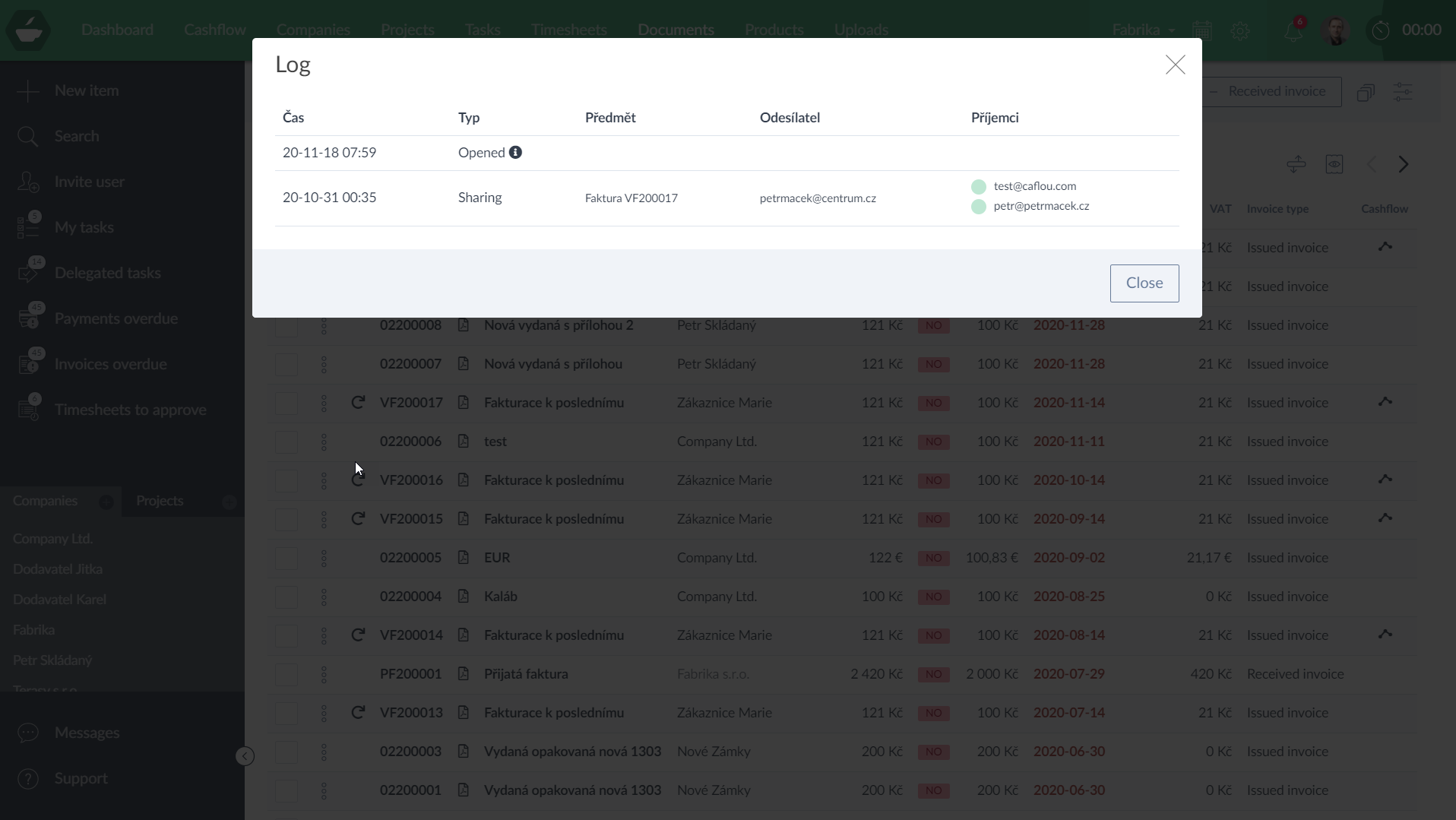This screenshot has width=1456, height=820.
Task: Expand the Fabrika company dropdown
Action: [1144, 30]
